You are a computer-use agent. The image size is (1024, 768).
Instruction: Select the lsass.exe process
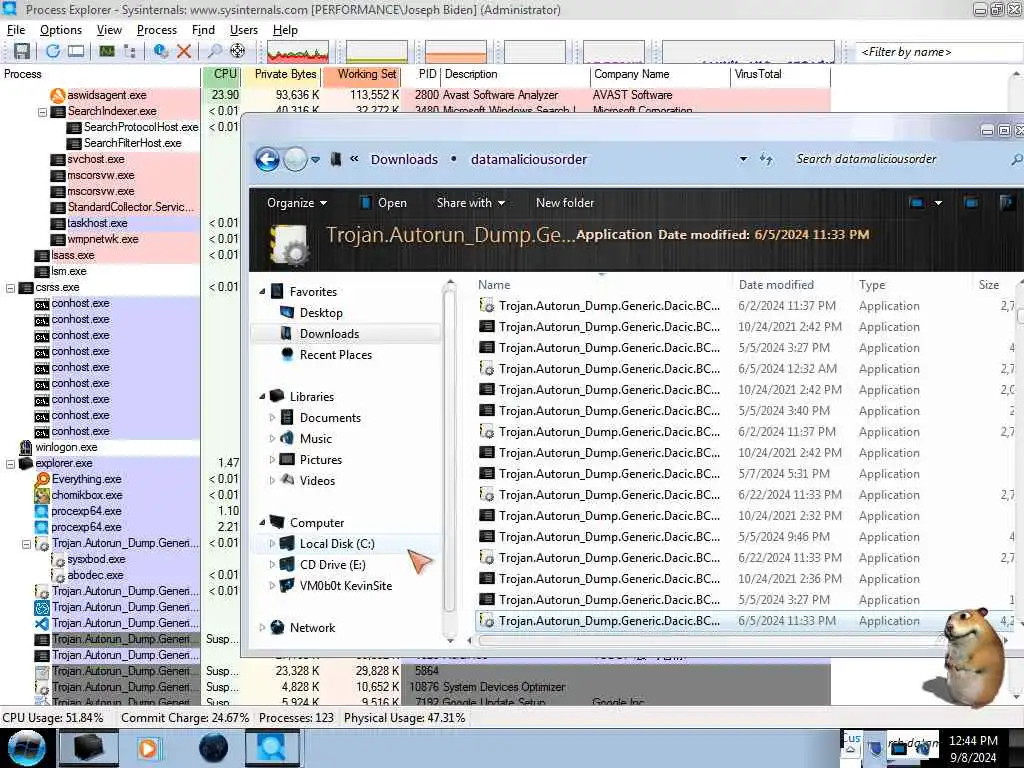pos(72,255)
